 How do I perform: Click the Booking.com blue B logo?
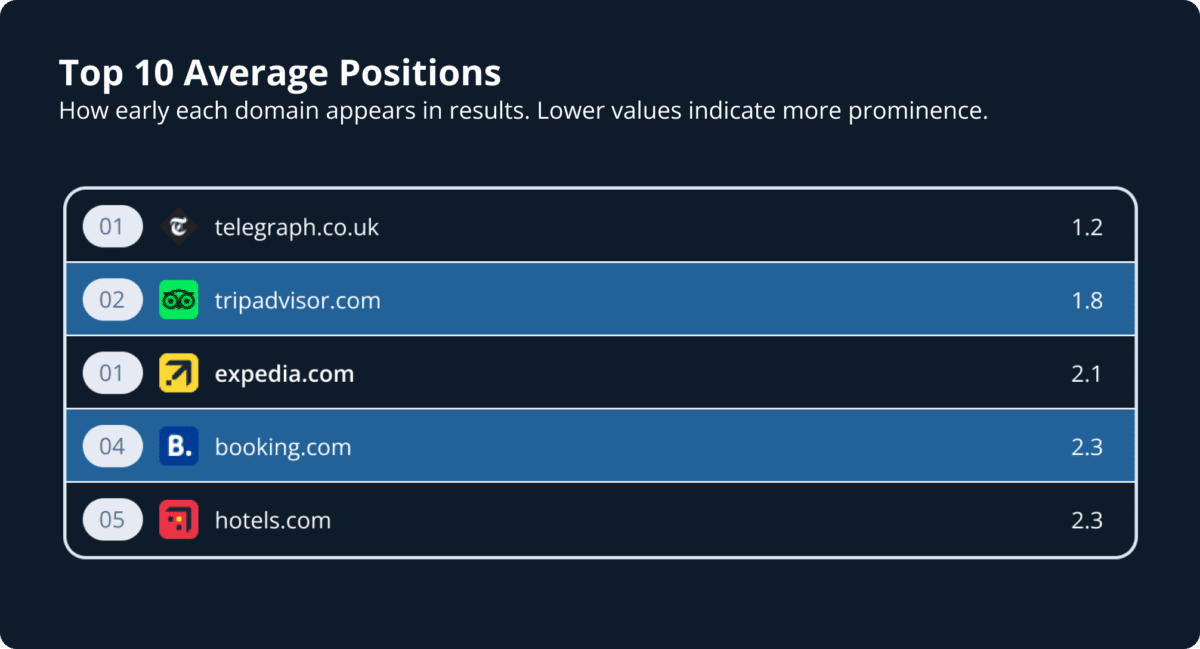179,446
